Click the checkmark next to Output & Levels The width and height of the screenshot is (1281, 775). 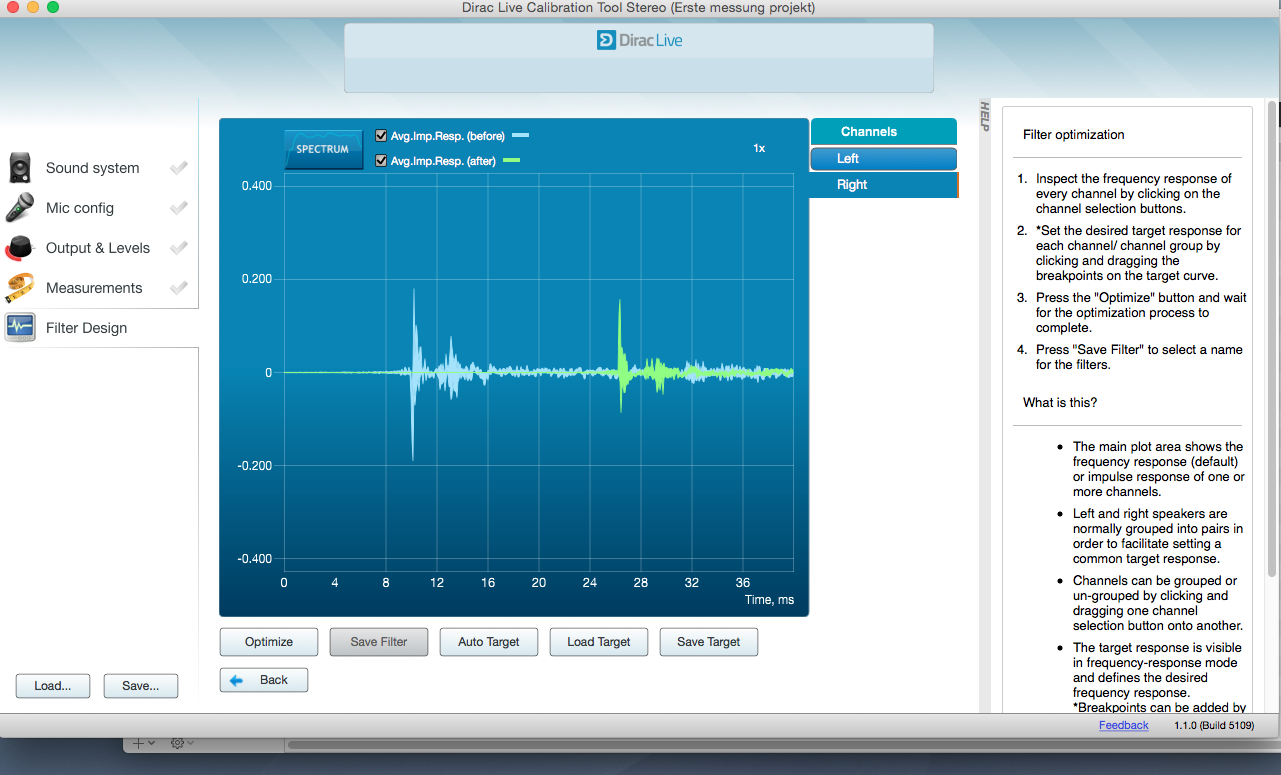point(179,248)
